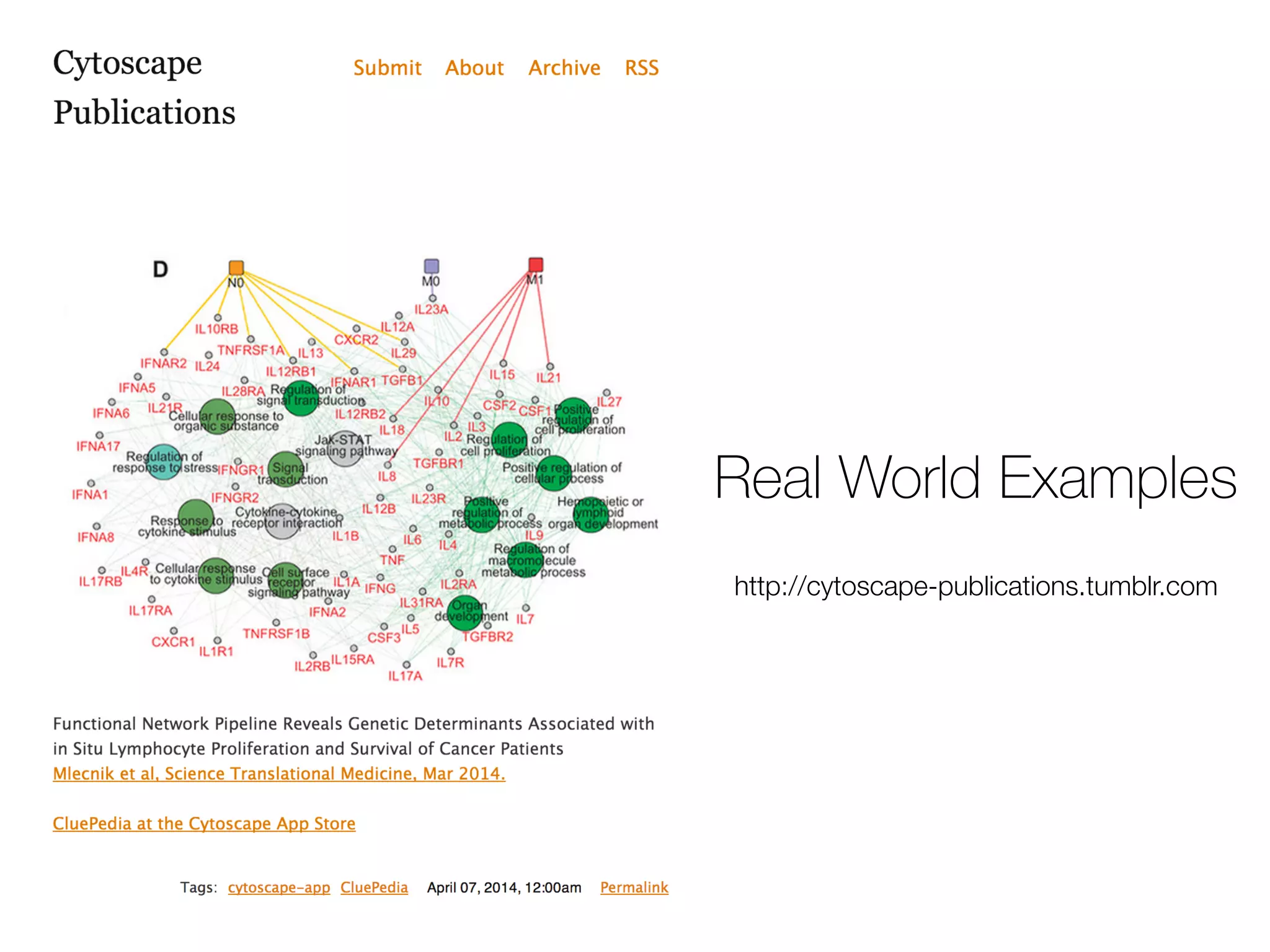The height and width of the screenshot is (952, 1270).
Task: Click the green Regulation of signal transduction node
Action: coord(301,398)
